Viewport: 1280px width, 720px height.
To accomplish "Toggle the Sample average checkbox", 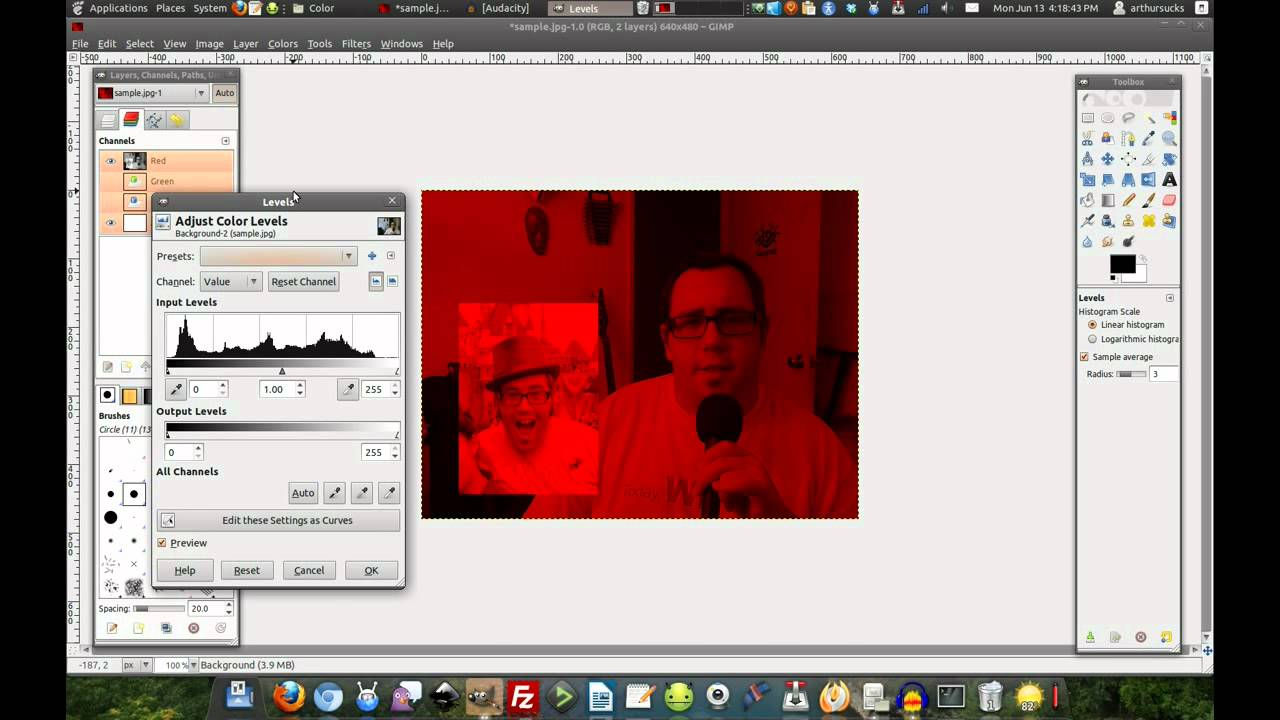I will (1084, 357).
